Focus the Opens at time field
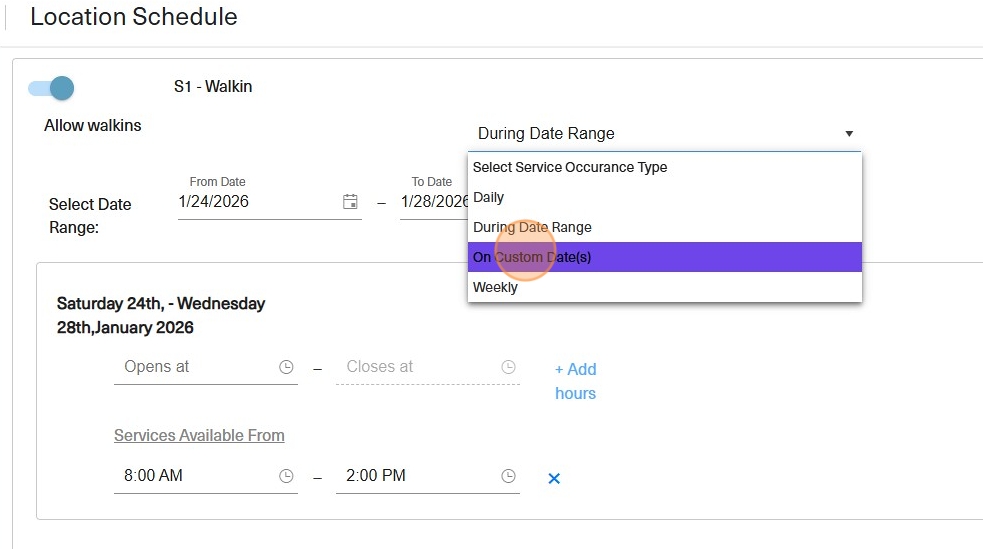The width and height of the screenshot is (983, 549). 195,367
